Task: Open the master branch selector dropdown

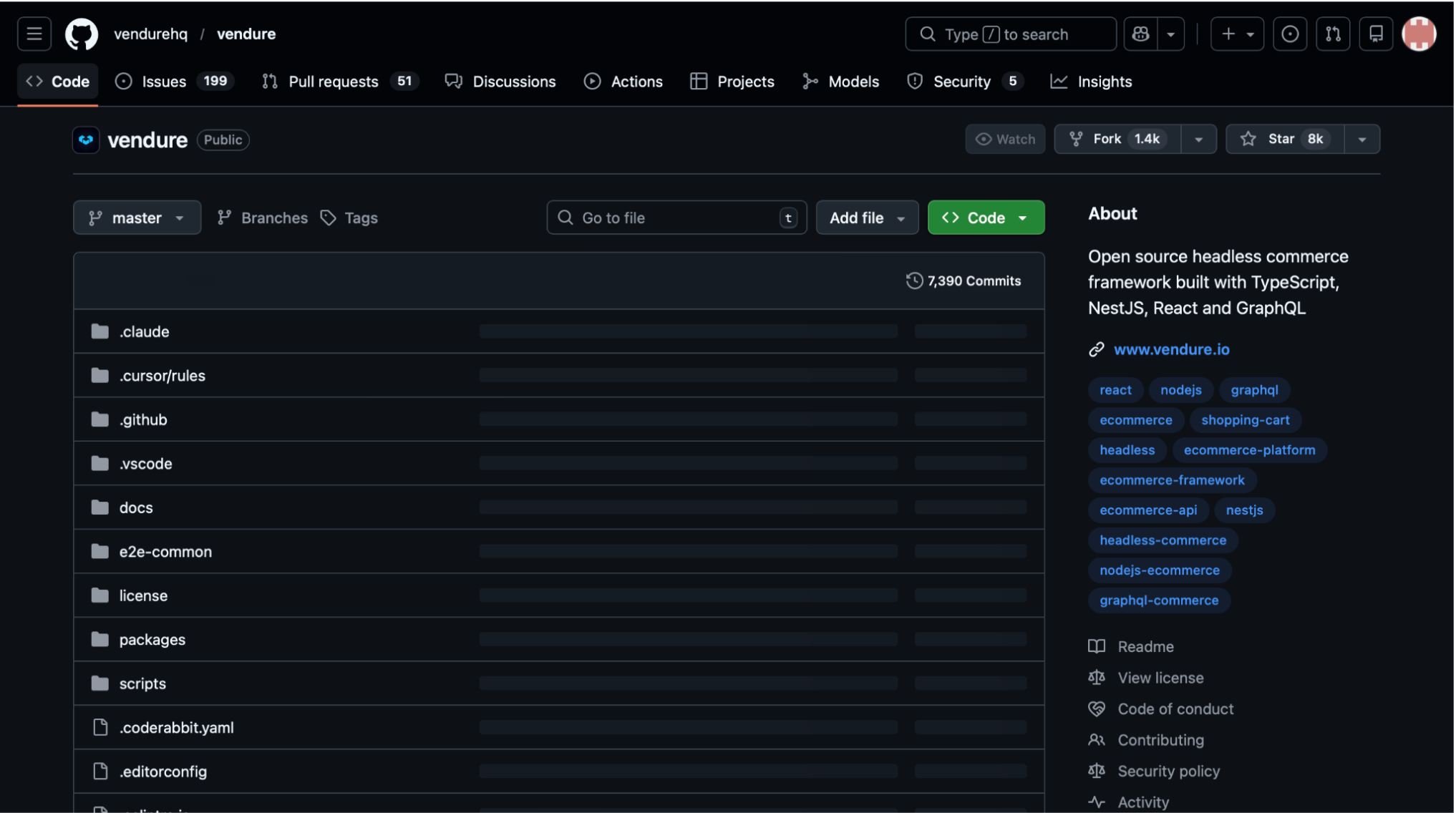Action: tap(137, 218)
